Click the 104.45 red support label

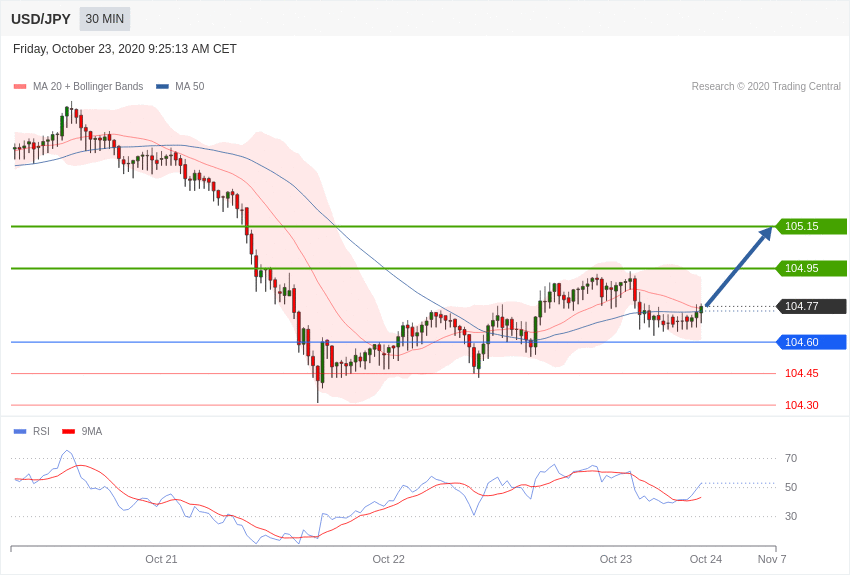pos(802,373)
